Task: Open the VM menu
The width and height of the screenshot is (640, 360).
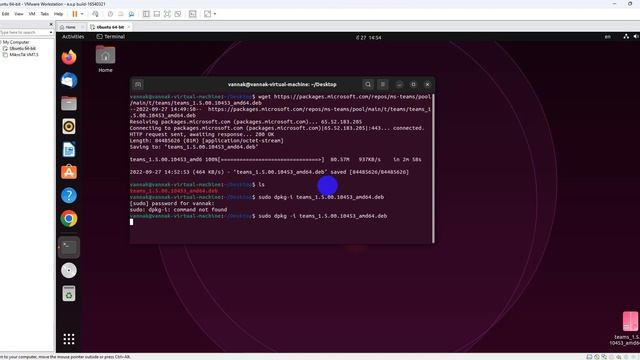Action: (32, 14)
